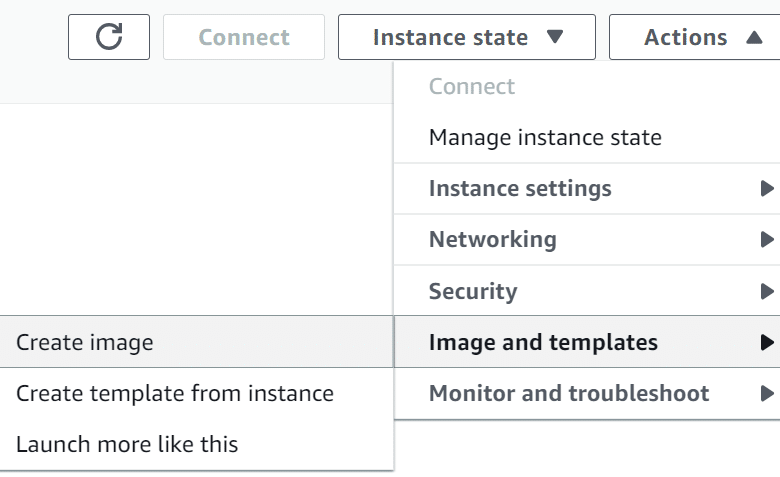Collapse the Actions menu via its up arrow

pyautogui.click(x=754, y=37)
